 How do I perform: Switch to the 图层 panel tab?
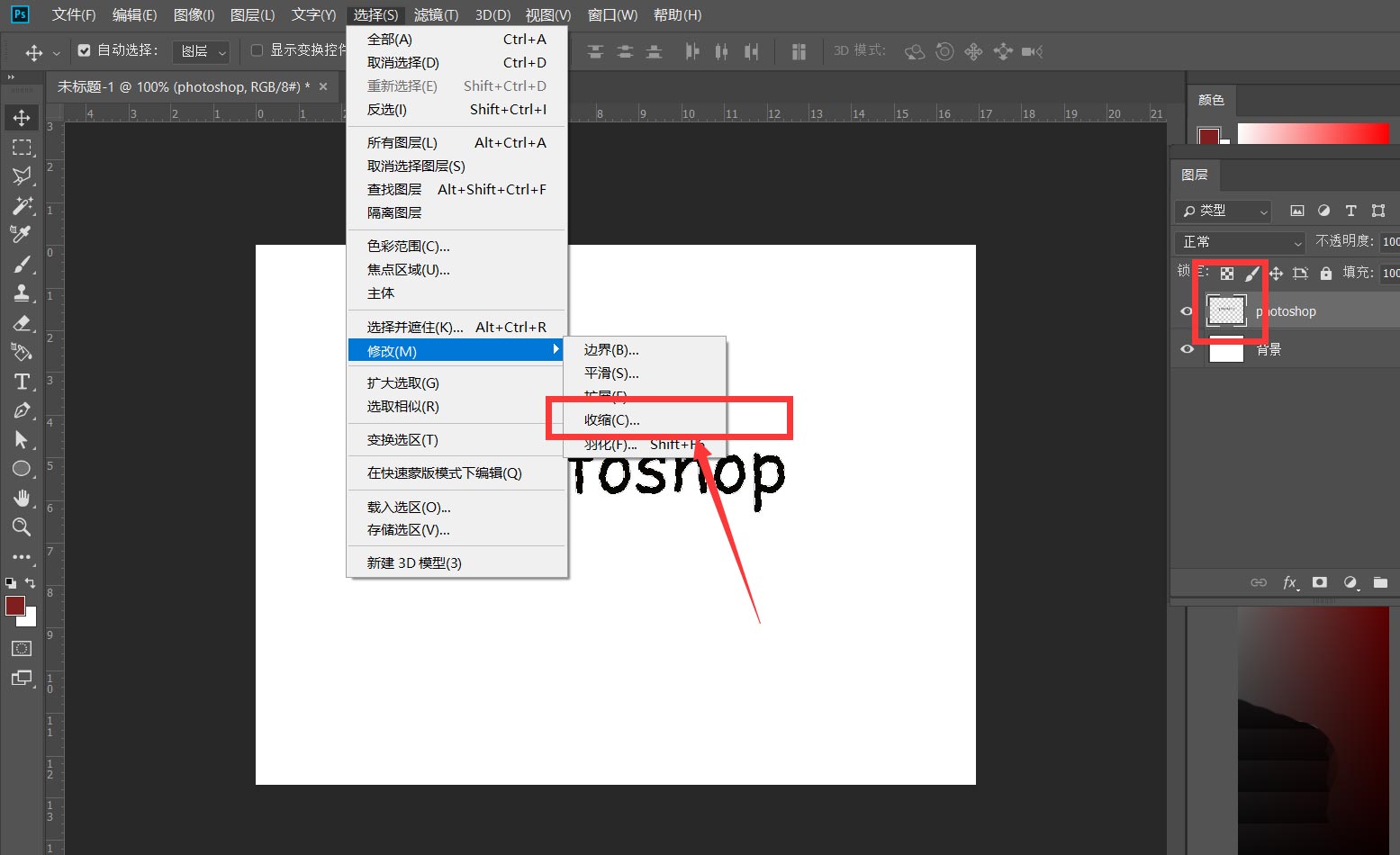pyautogui.click(x=1195, y=175)
